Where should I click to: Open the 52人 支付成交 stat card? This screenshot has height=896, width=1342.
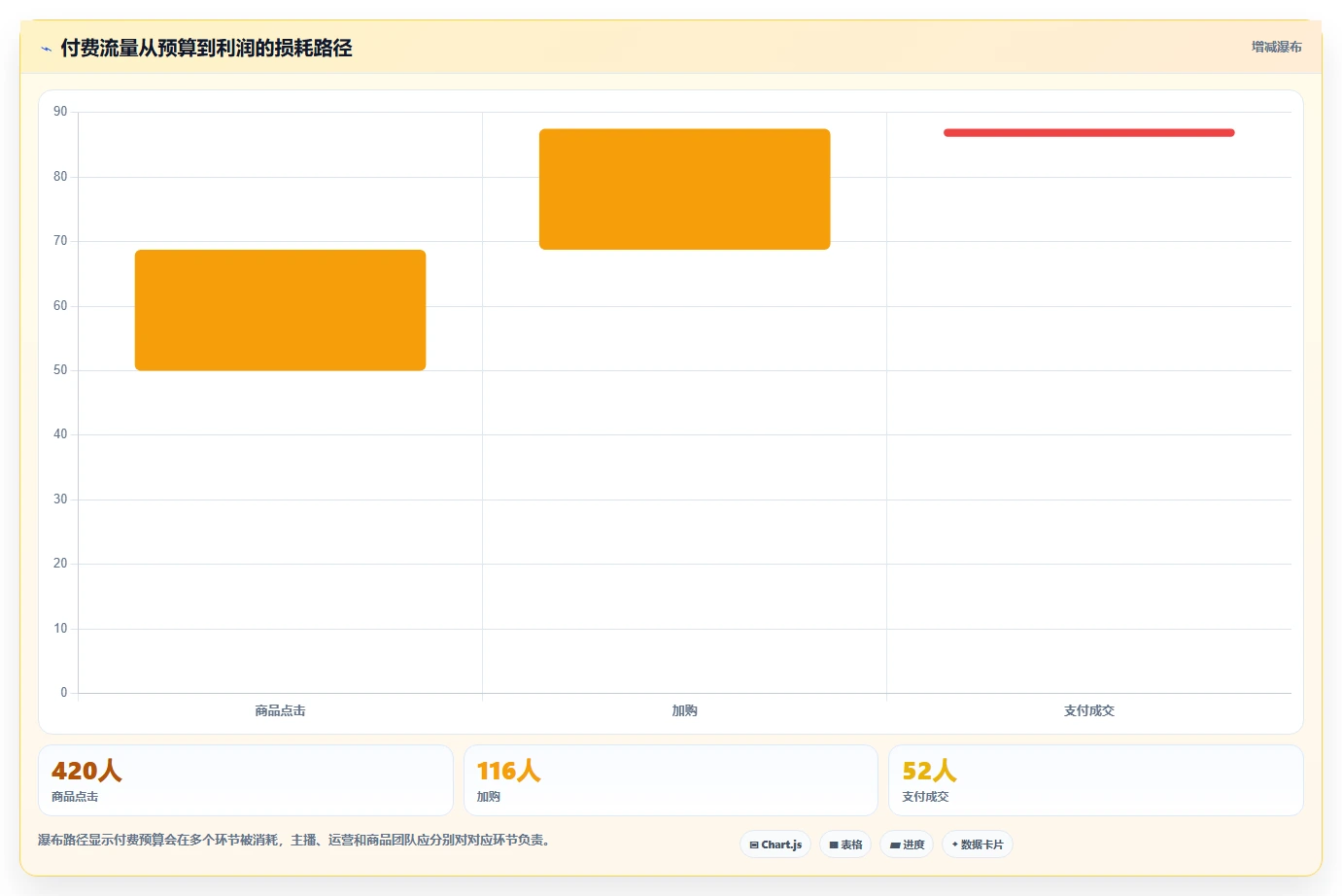(x=1096, y=780)
